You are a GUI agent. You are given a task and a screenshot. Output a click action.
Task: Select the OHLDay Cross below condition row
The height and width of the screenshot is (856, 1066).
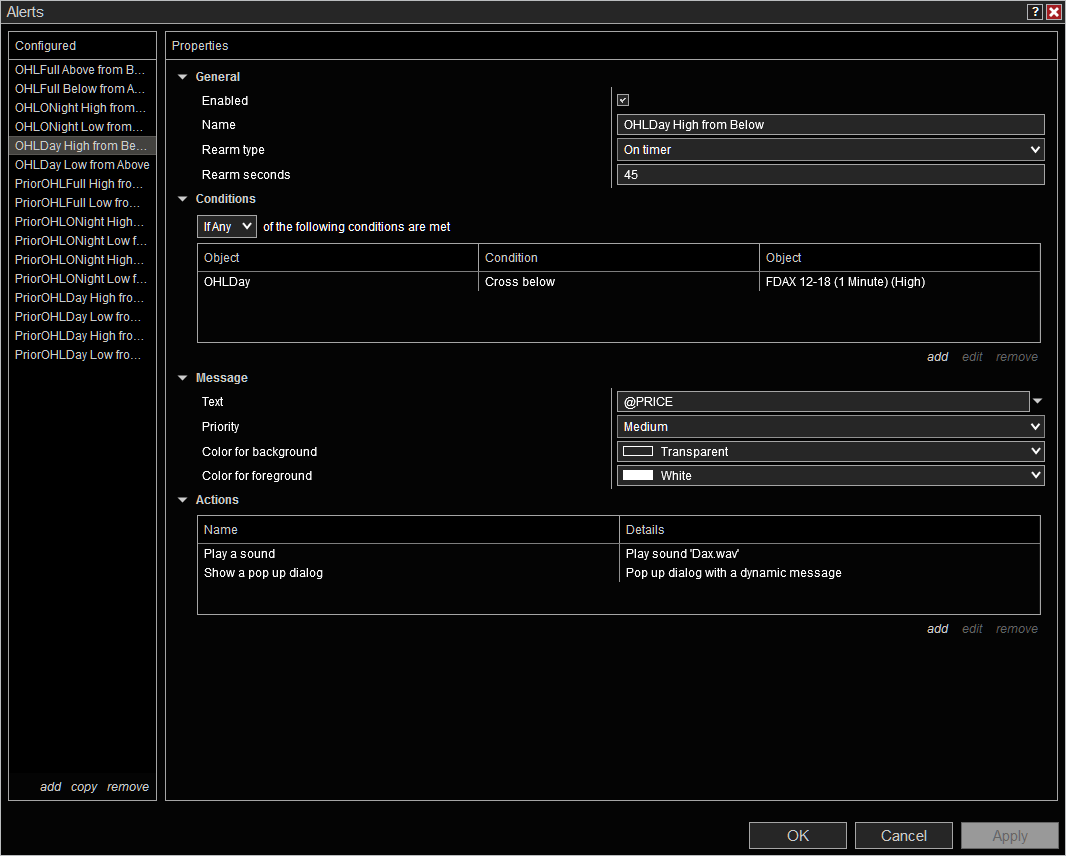[520, 282]
